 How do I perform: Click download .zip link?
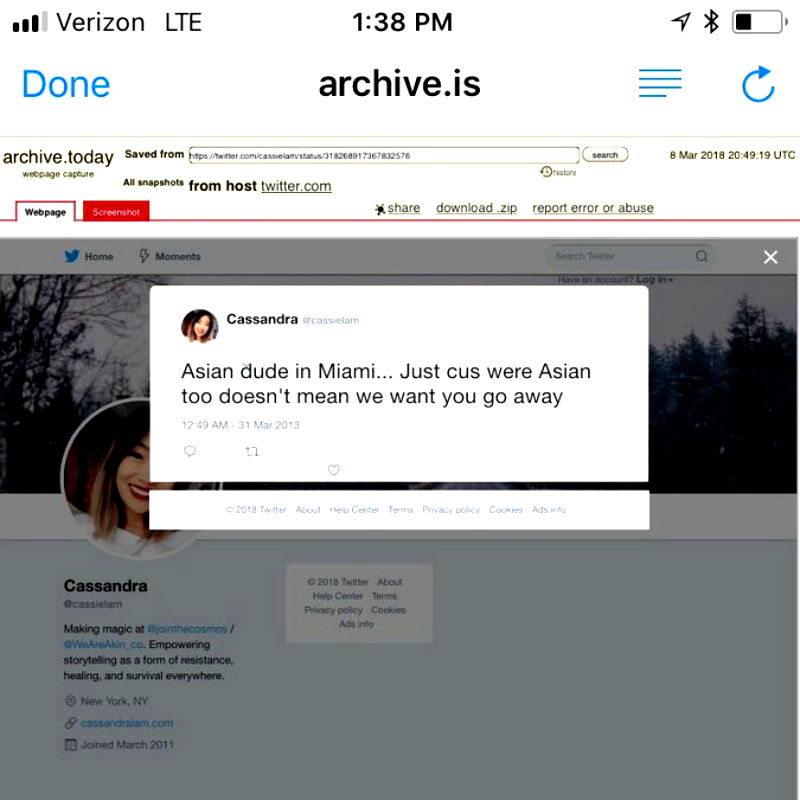(477, 208)
